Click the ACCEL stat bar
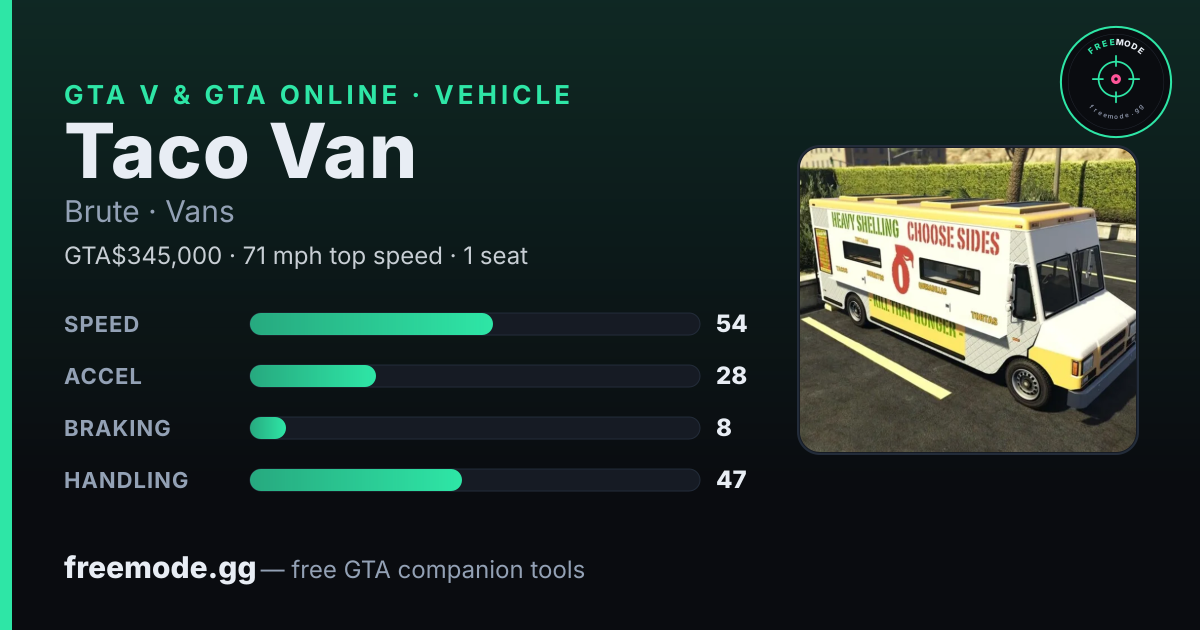1200x630 pixels. click(x=474, y=376)
